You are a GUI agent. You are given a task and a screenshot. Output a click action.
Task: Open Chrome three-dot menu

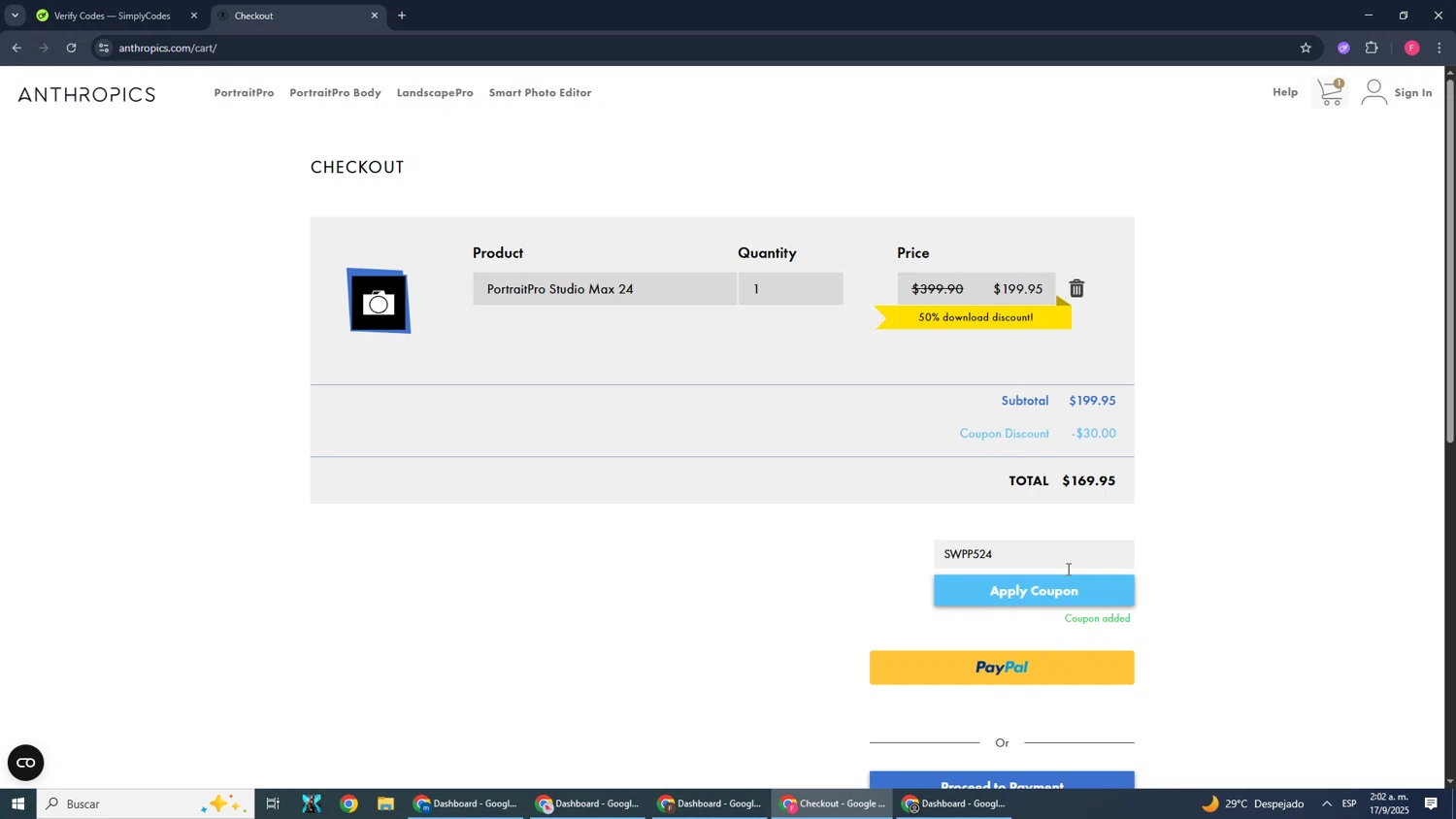point(1439,48)
